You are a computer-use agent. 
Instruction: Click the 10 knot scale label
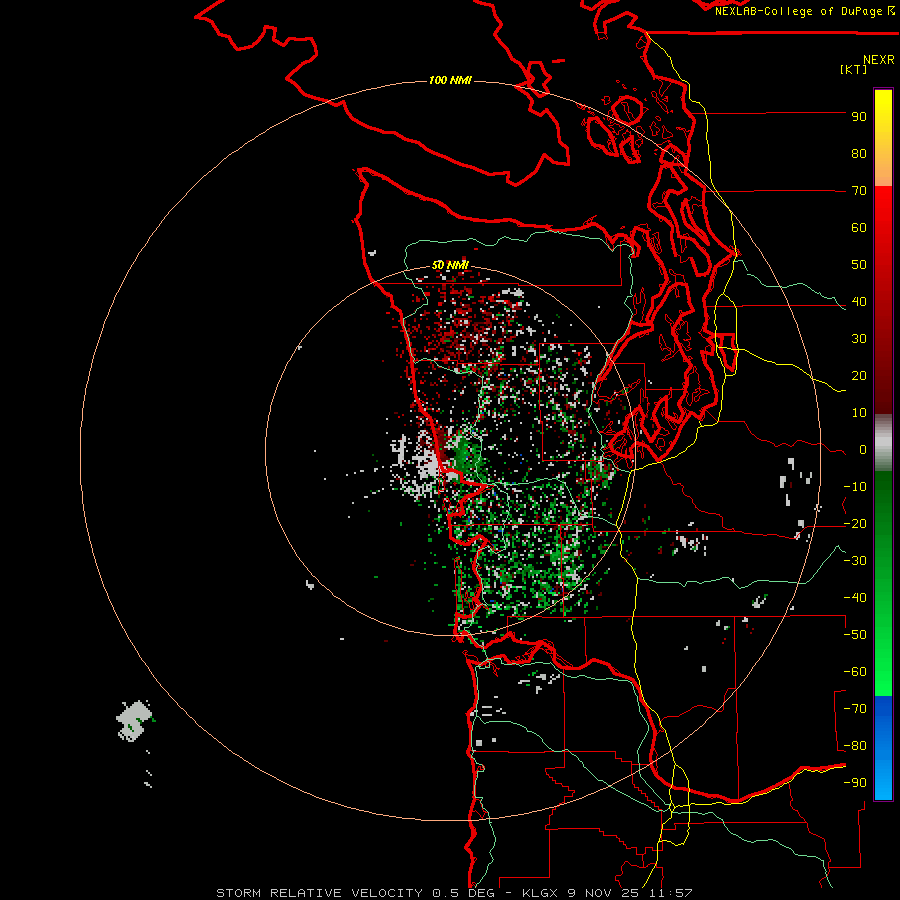click(x=859, y=413)
